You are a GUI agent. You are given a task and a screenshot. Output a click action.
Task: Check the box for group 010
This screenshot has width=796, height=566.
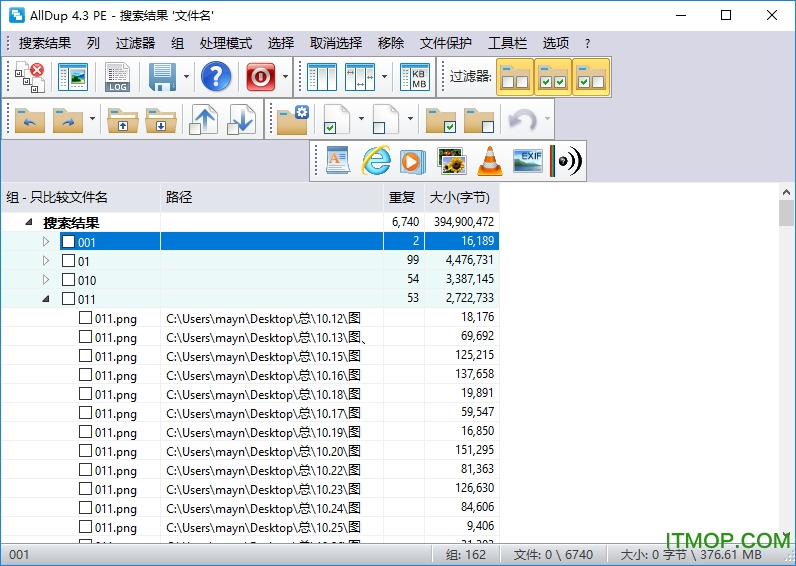click(x=68, y=280)
